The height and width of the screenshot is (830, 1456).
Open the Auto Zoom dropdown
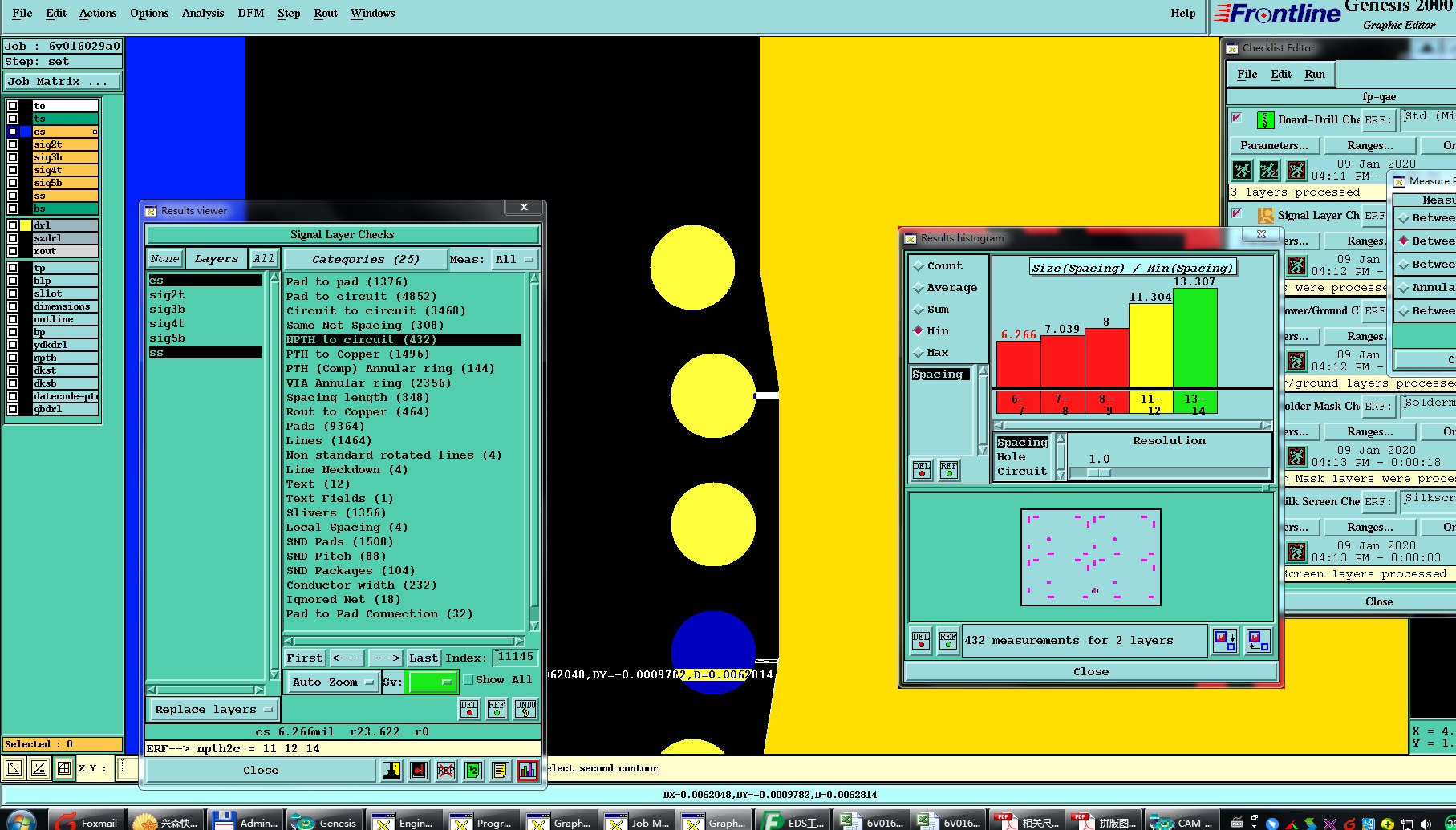pos(332,682)
